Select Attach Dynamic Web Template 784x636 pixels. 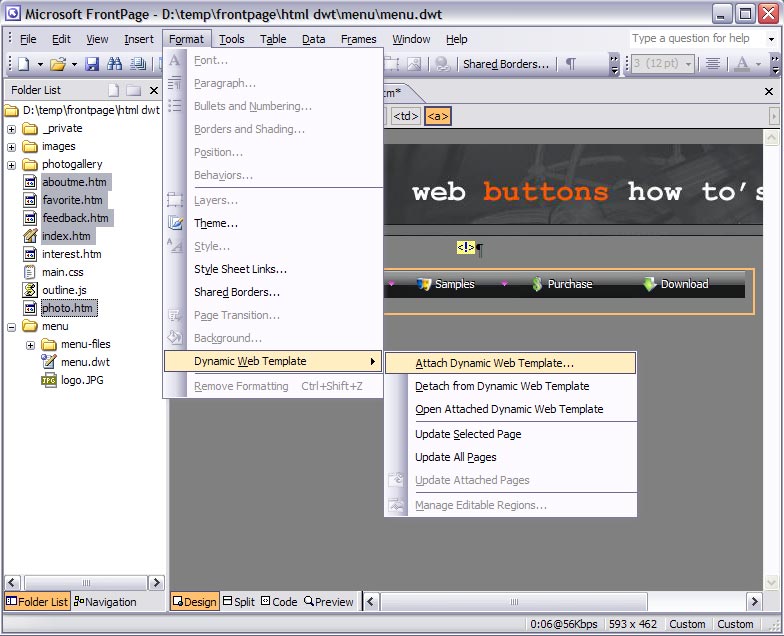tap(510, 363)
